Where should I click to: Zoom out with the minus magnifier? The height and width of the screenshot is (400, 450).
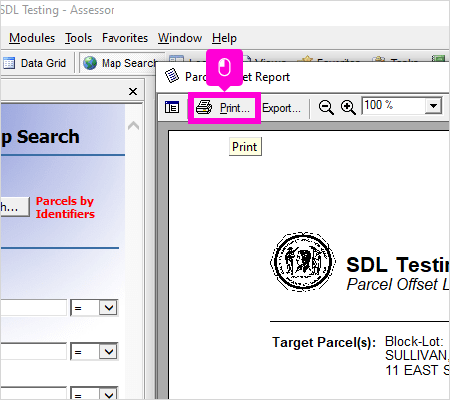click(326, 107)
